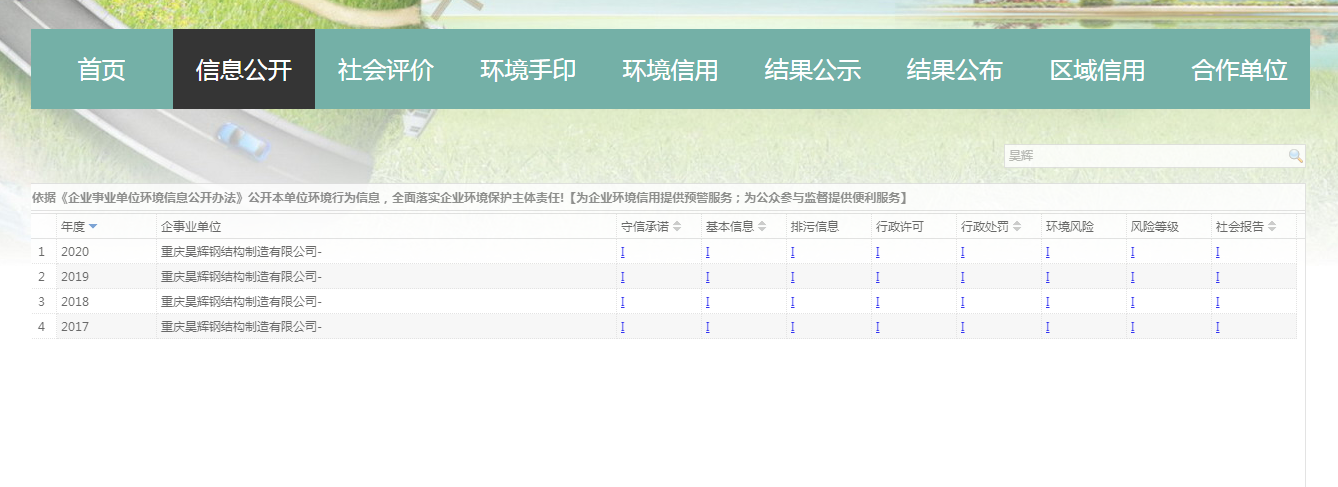The width and height of the screenshot is (1338, 487).
Task: Go to the 社会评价 tab
Action: (386, 70)
